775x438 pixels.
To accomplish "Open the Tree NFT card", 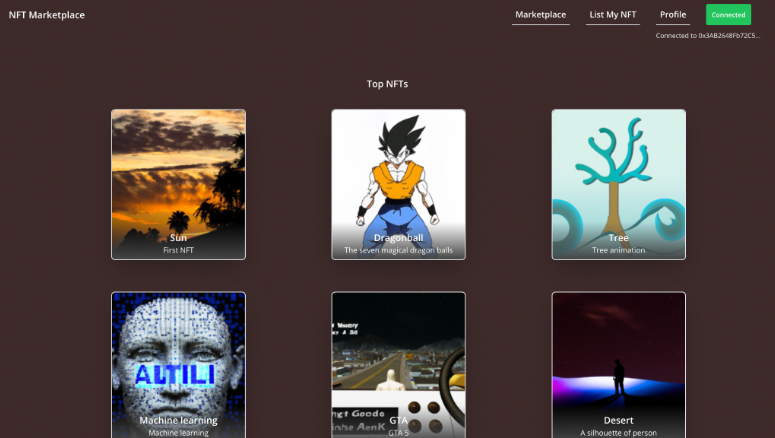I will (x=618, y=184).
